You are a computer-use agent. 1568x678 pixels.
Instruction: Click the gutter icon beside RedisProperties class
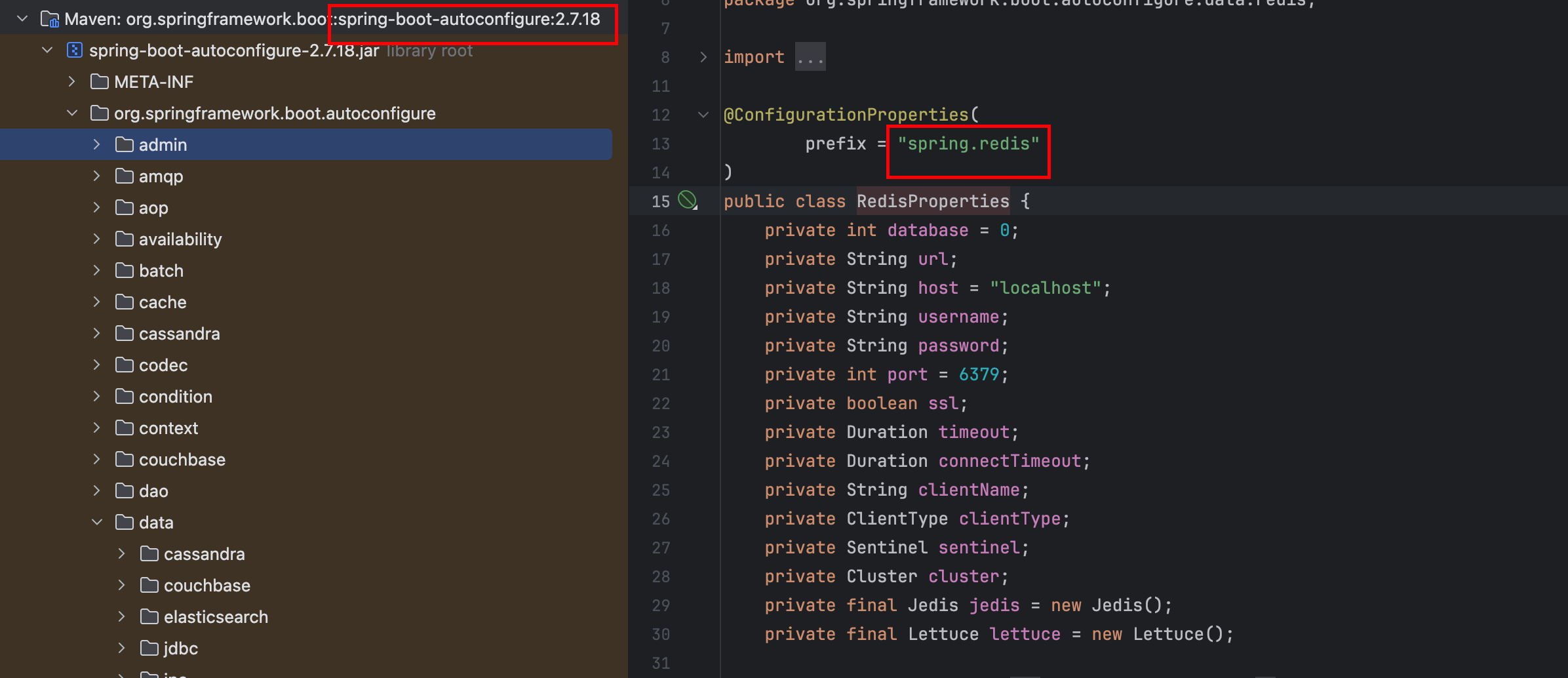[x=688, y=200]
